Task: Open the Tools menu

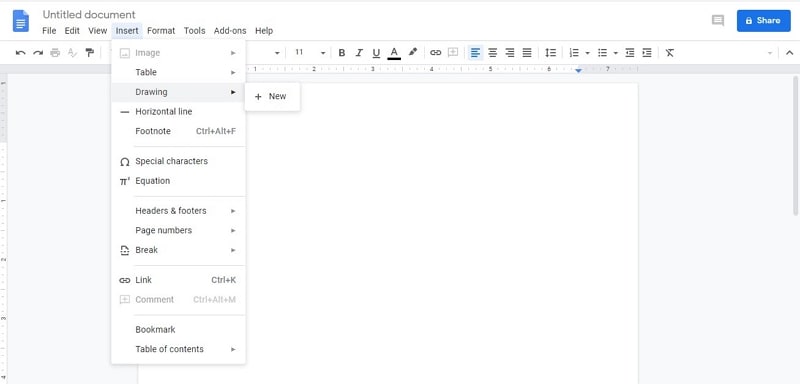Action: pos(194,31)
